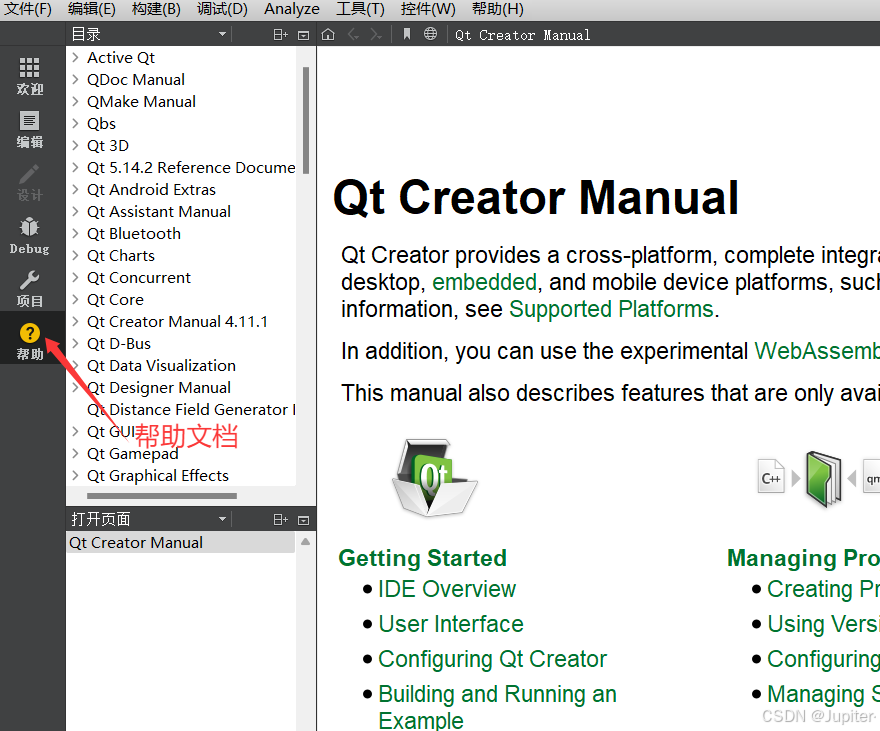Click the Qt box Getting Started image
This screenshot has height=731, width=880.
[434, 477]
